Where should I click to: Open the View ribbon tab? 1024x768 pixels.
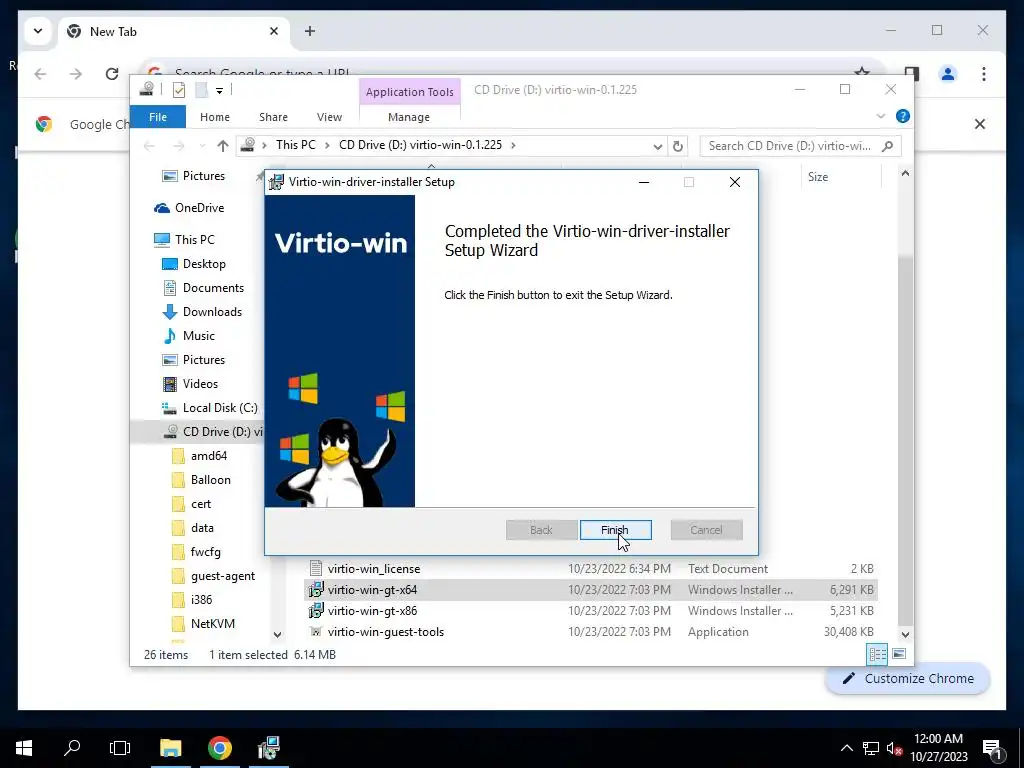pos(329,117)
